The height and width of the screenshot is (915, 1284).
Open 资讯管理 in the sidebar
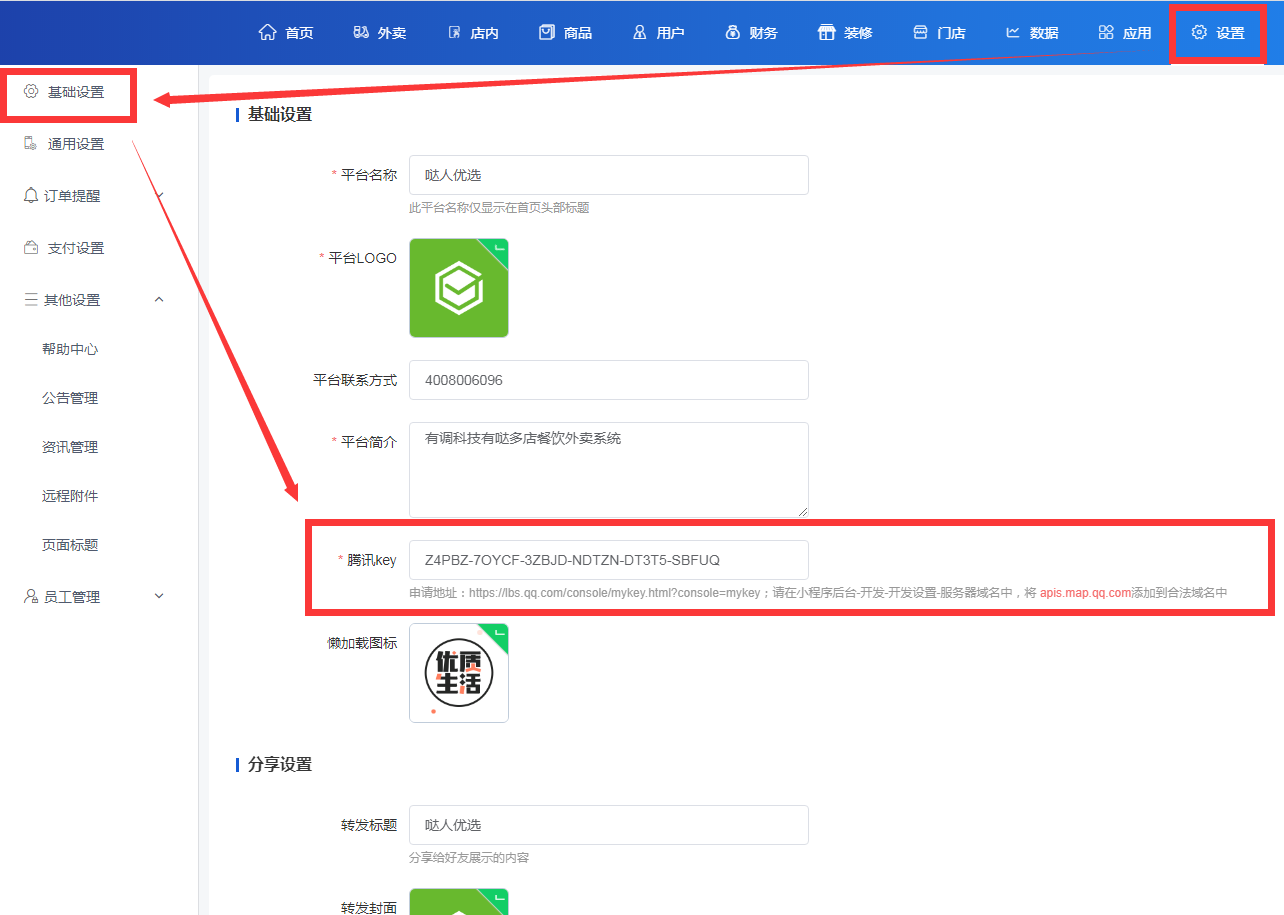click(70, 447)
